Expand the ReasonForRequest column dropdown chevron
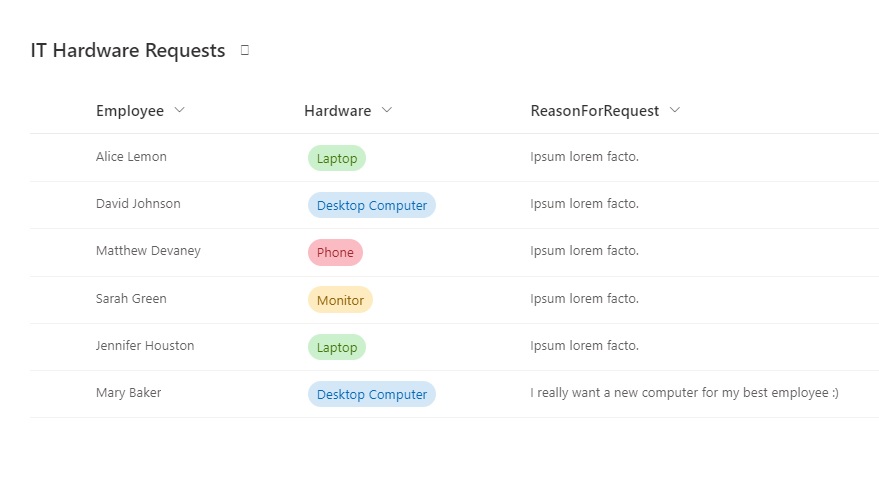 675,110
